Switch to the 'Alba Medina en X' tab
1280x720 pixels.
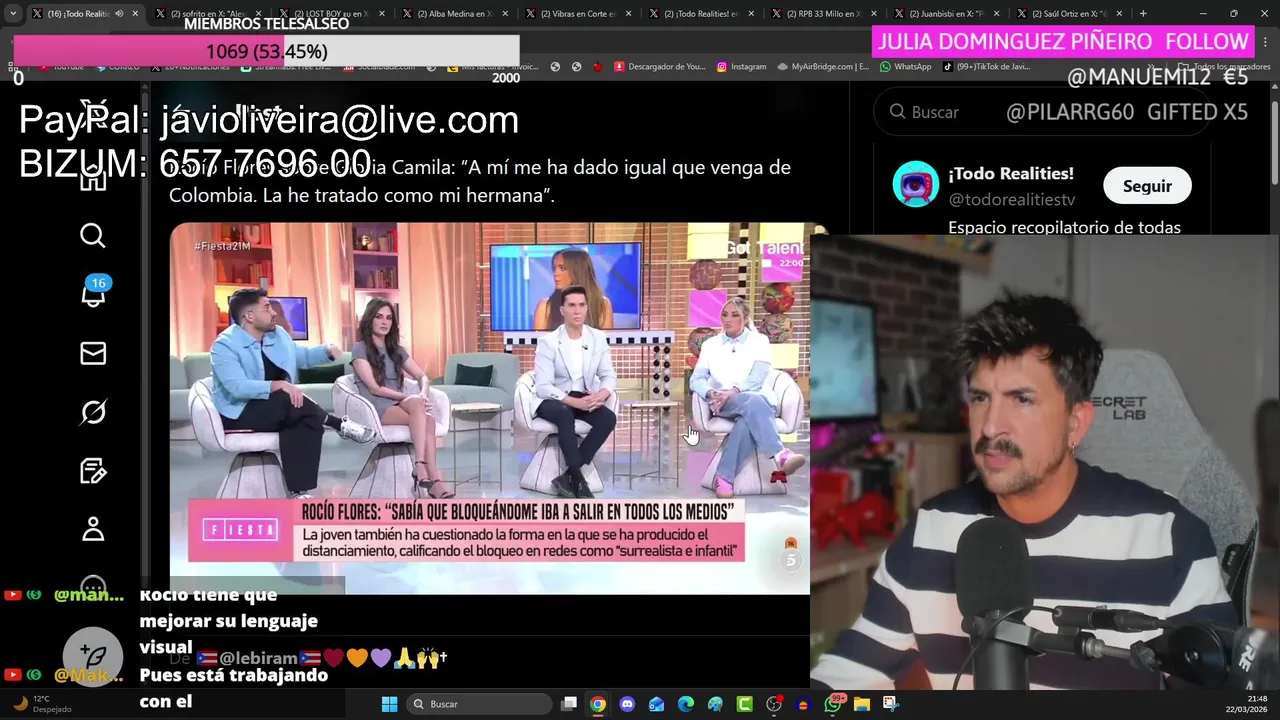[454, 14]
